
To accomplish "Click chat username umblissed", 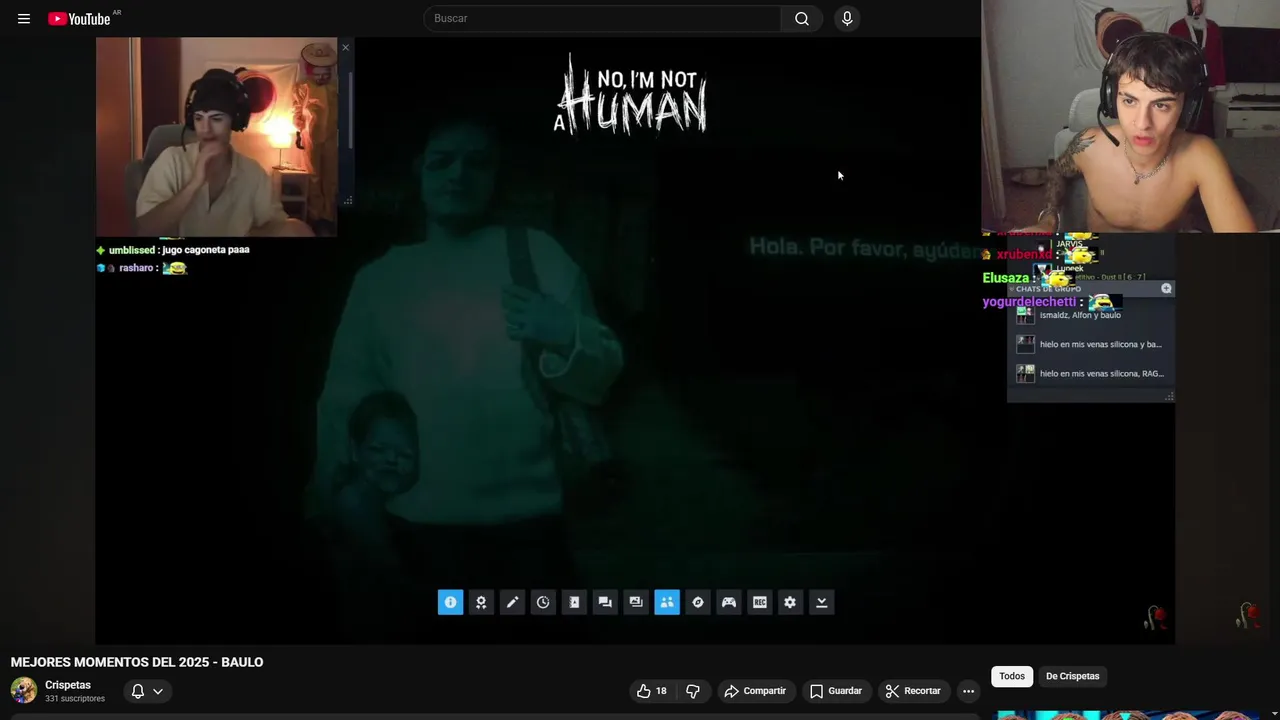I will [132, 250].
